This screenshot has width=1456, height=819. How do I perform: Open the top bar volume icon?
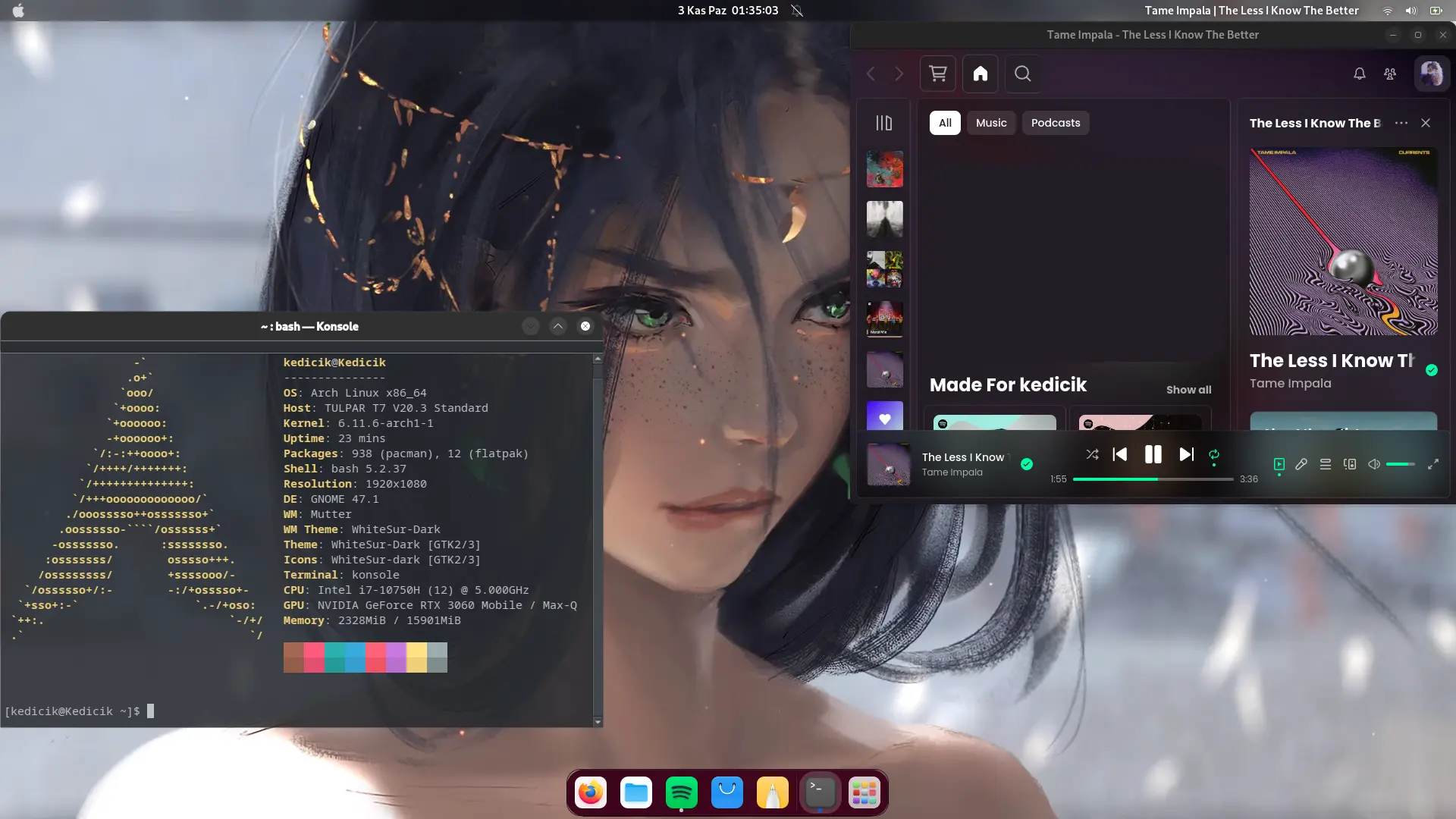click(x=1411, y=11)
